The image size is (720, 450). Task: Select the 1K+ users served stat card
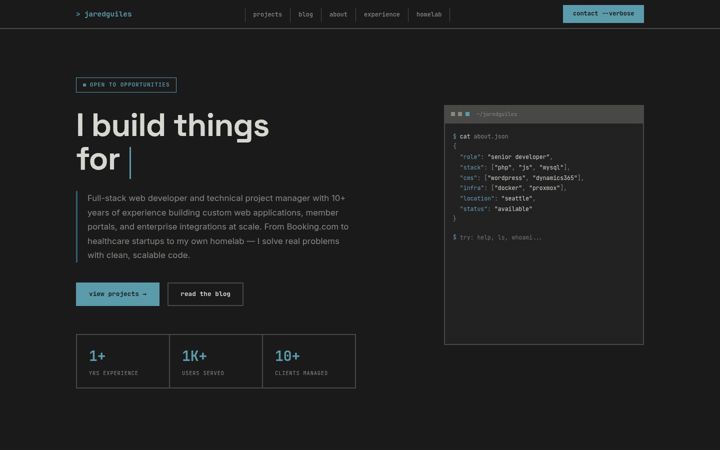point(216,361)
